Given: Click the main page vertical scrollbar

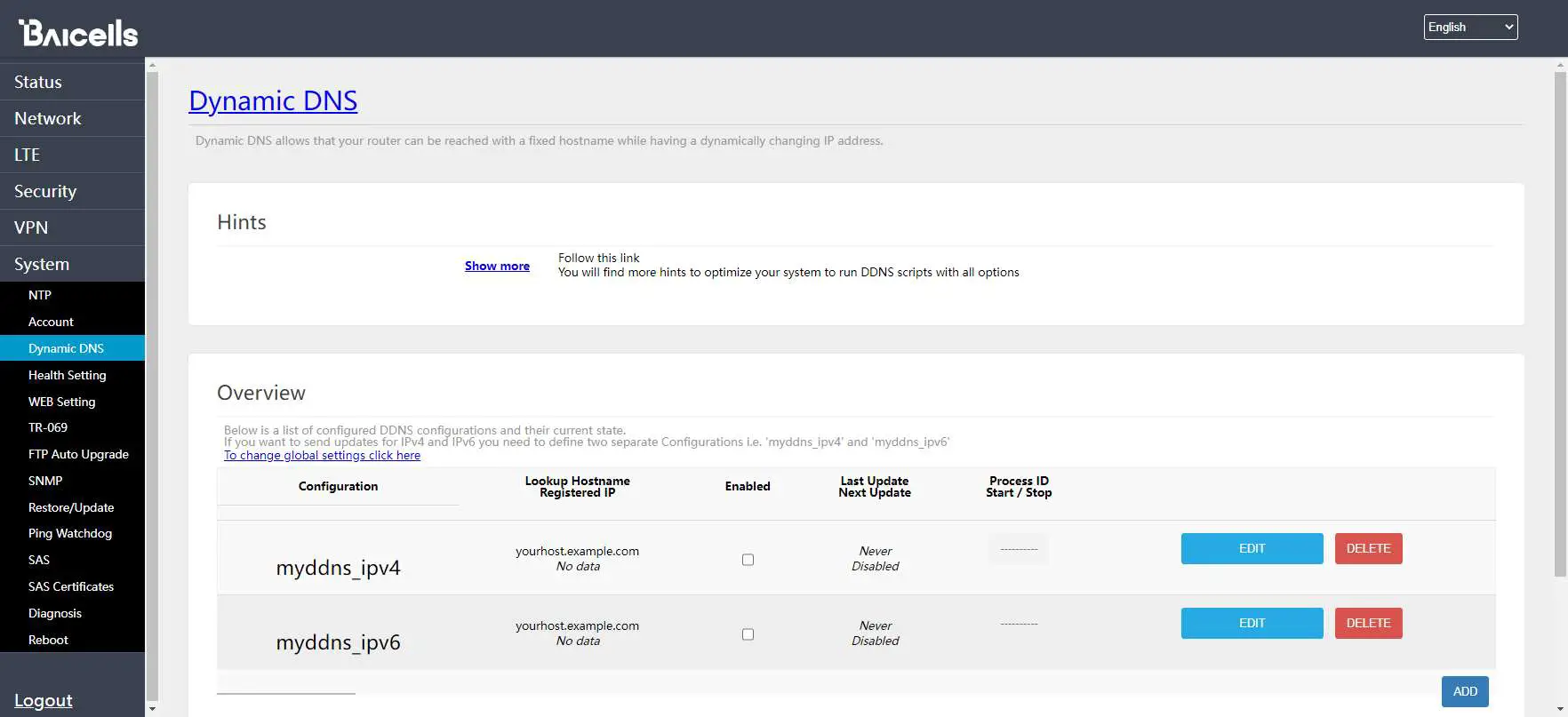Looking at the screenshot, I should (x=1560, y=320).
